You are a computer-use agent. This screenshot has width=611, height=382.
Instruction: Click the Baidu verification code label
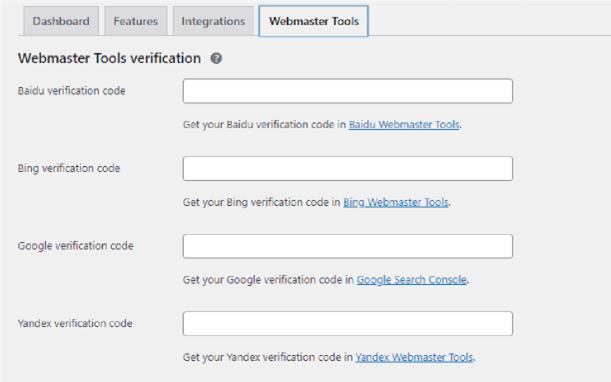pos(72,91)
